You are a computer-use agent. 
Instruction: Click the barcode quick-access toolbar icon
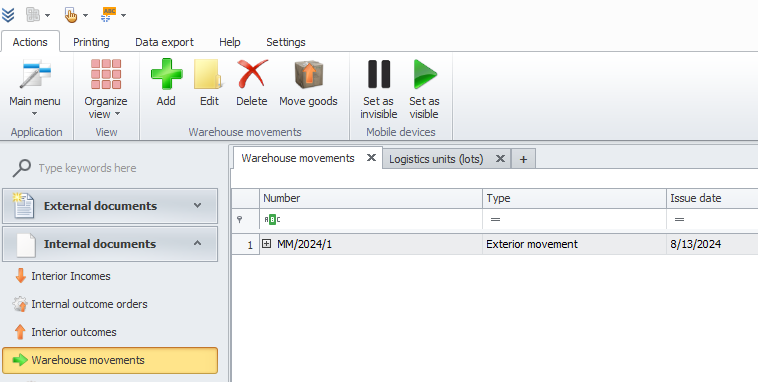point(33,15)
